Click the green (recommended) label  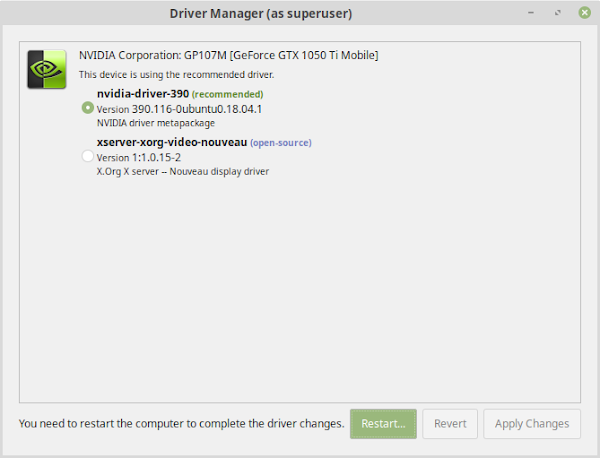tap(227, 94)
